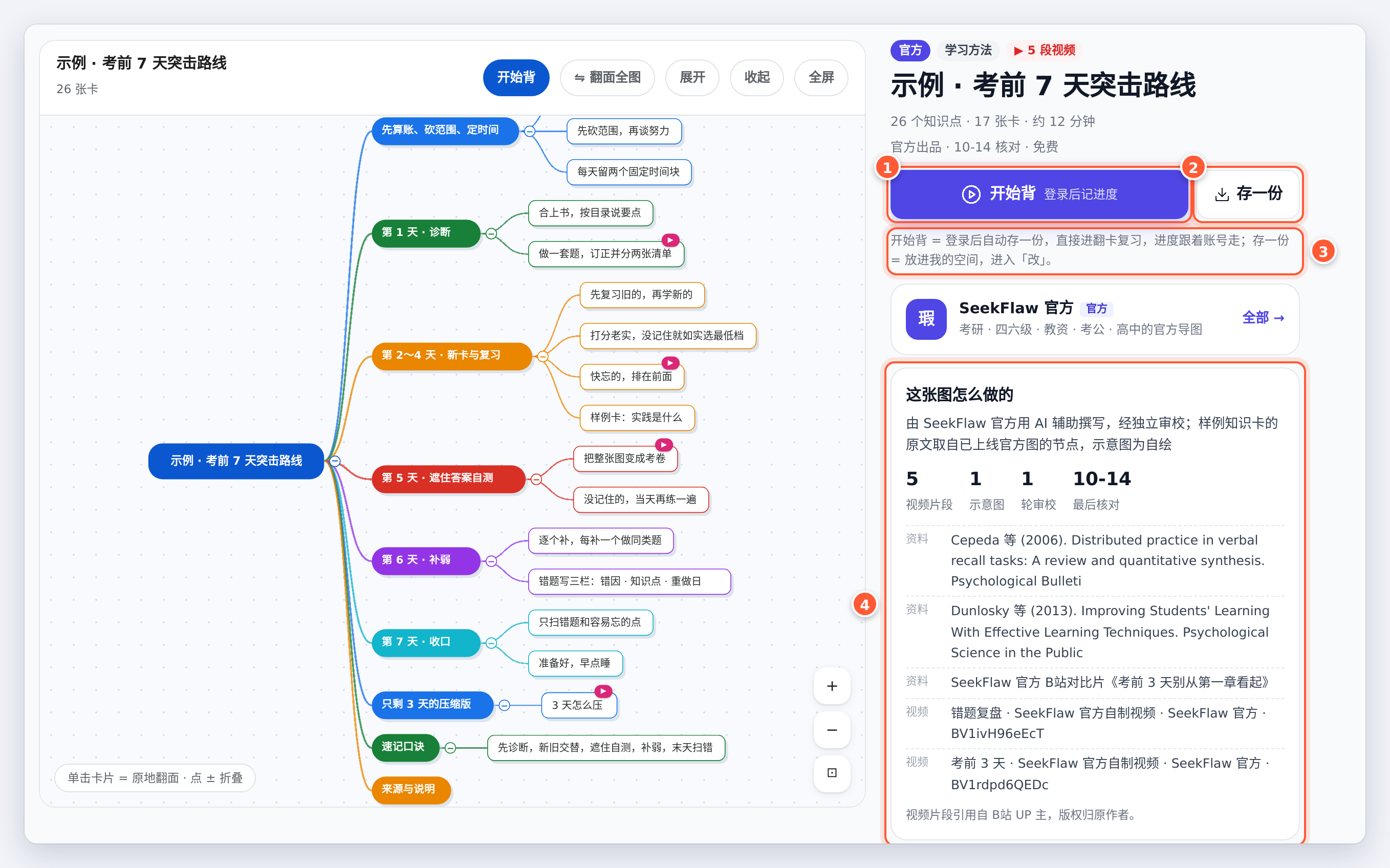Play video on '快忘的，排在前面' card
This screenshot has height=868, width=1390.
[670, 363]
